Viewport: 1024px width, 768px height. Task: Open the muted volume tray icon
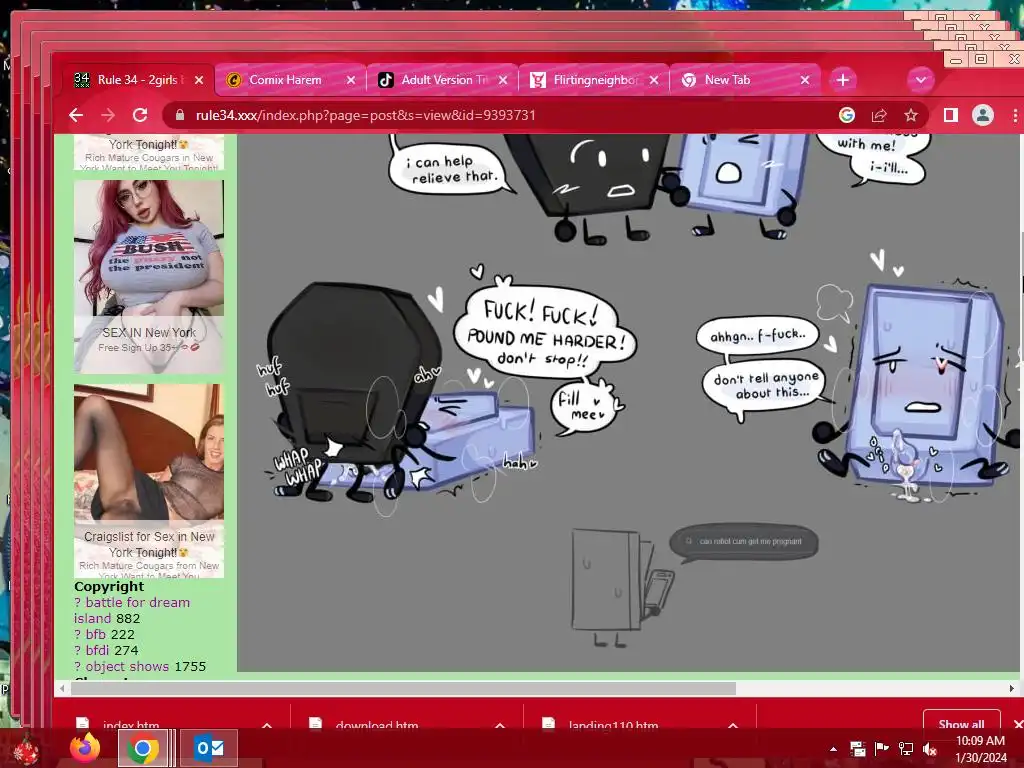point(930,749)
